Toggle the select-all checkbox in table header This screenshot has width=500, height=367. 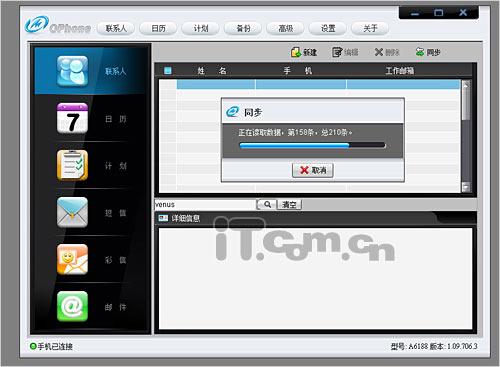click(x=168, y=70)
